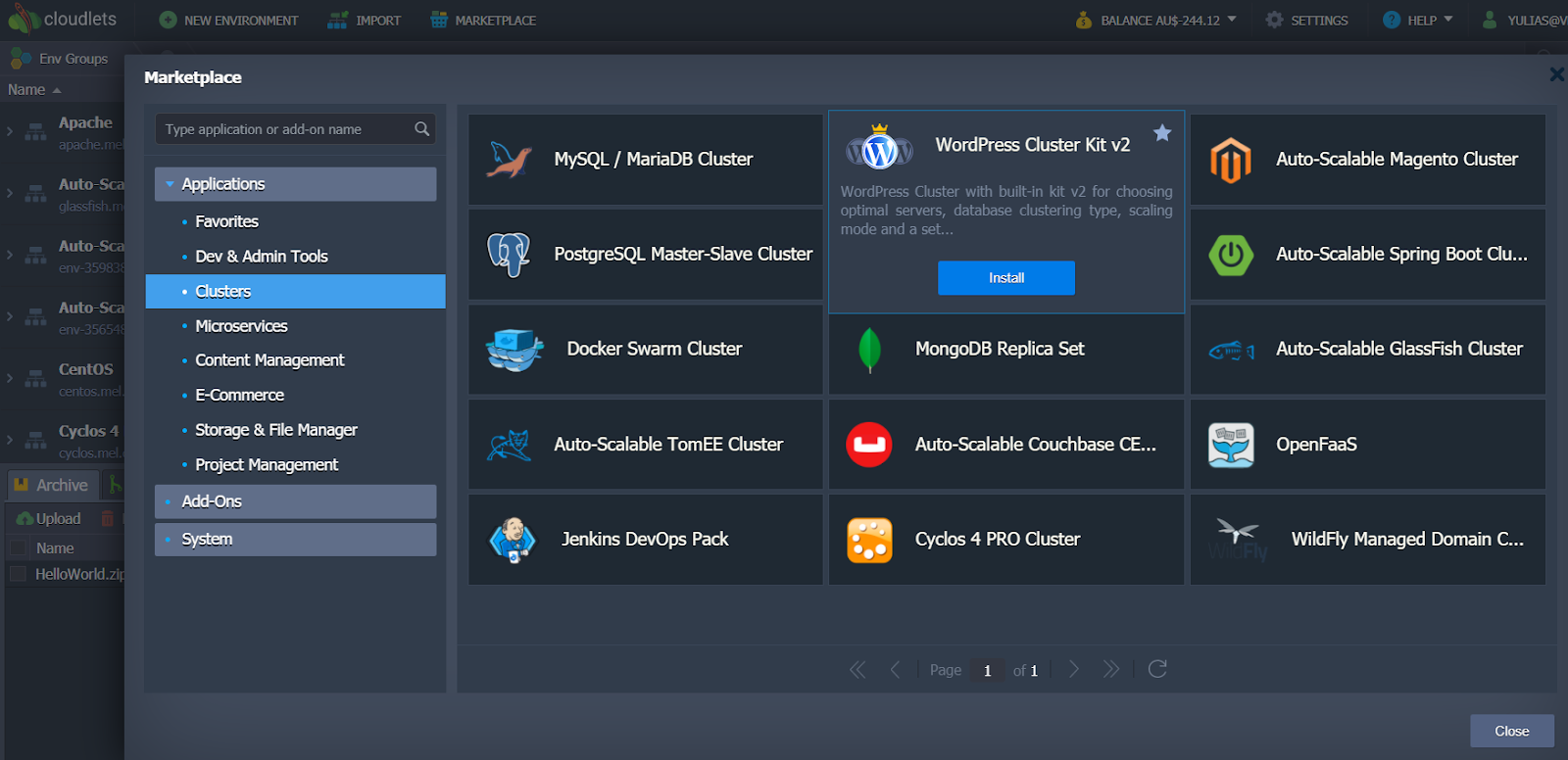Collapse the Applications section

point(170,184)
